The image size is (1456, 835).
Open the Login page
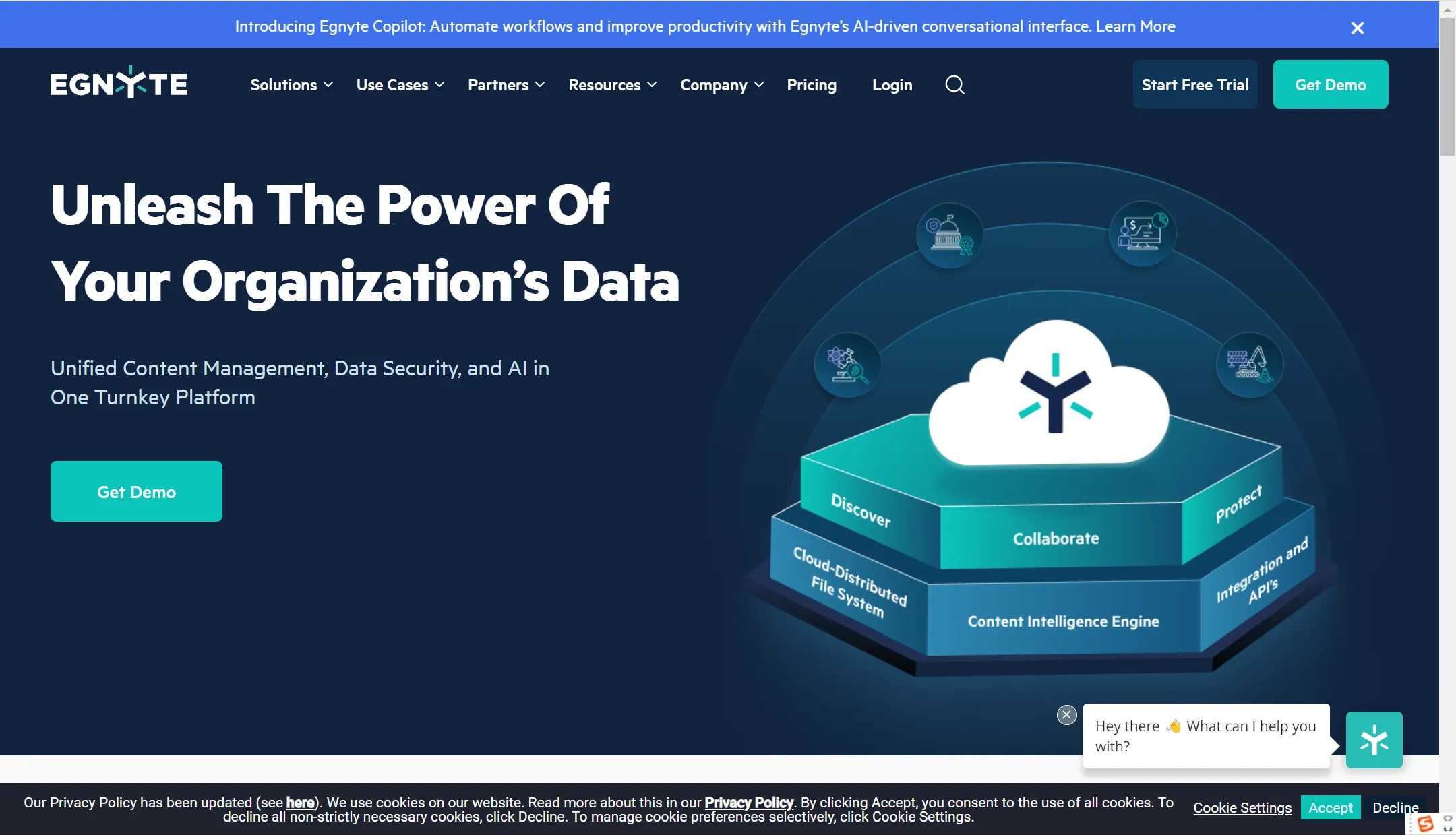point(892,85)
